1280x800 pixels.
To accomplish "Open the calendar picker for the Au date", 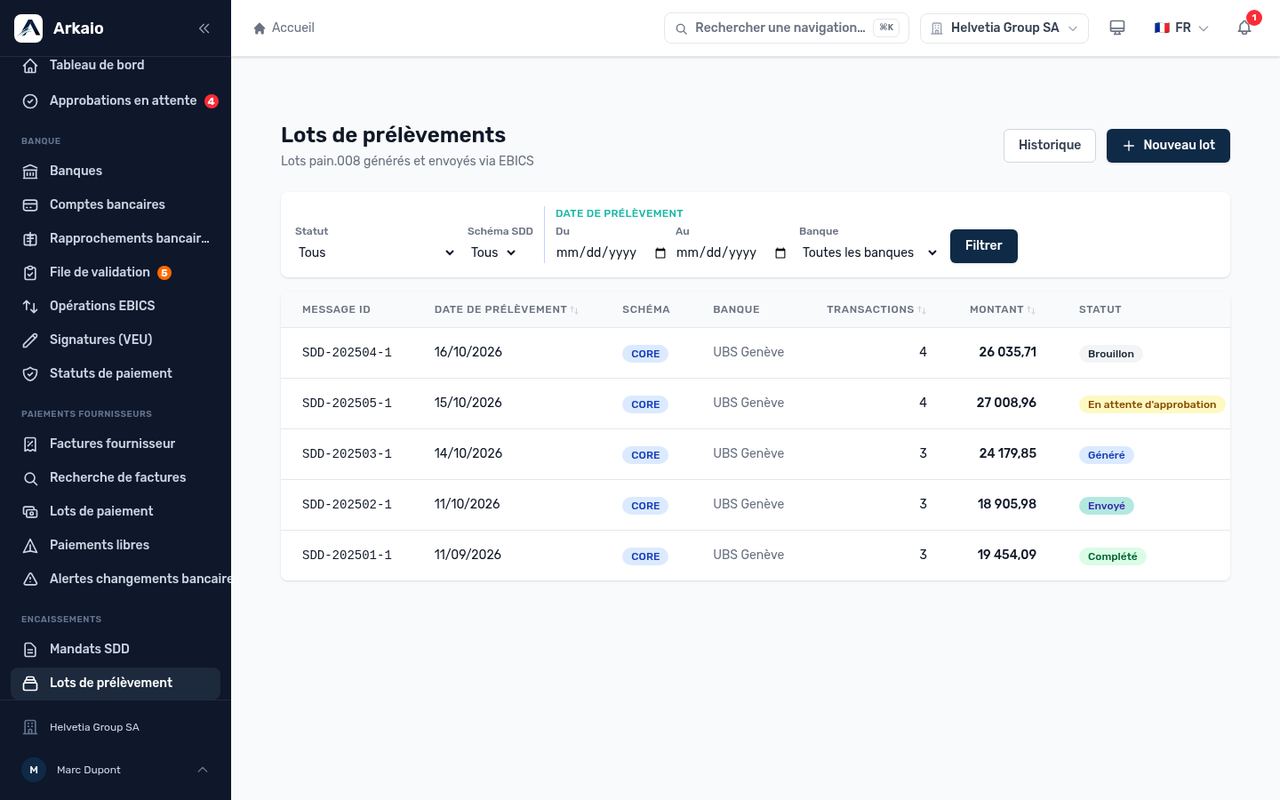I will click(780, 253).
